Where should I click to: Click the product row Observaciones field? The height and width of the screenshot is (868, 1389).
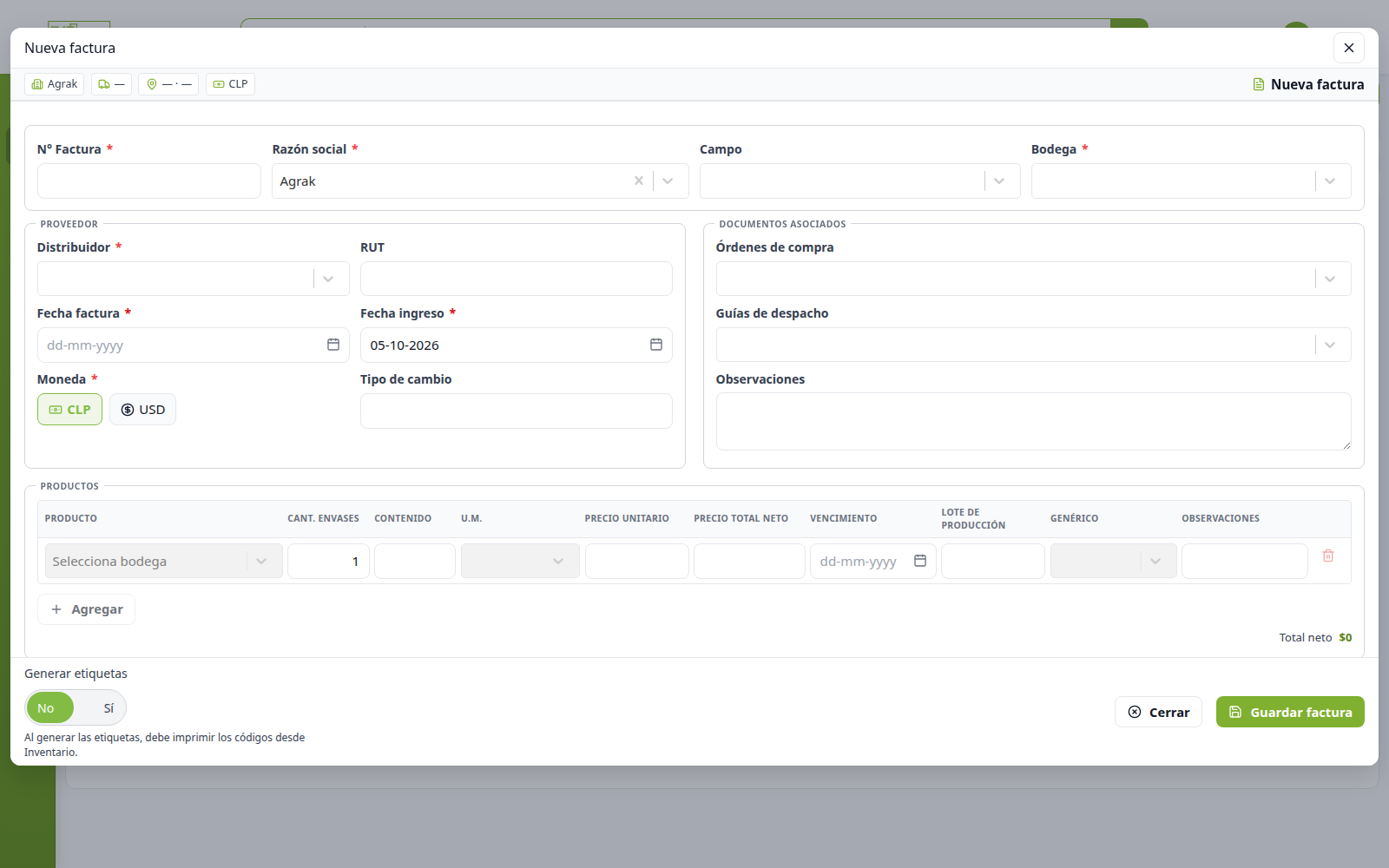(1245, 561)
